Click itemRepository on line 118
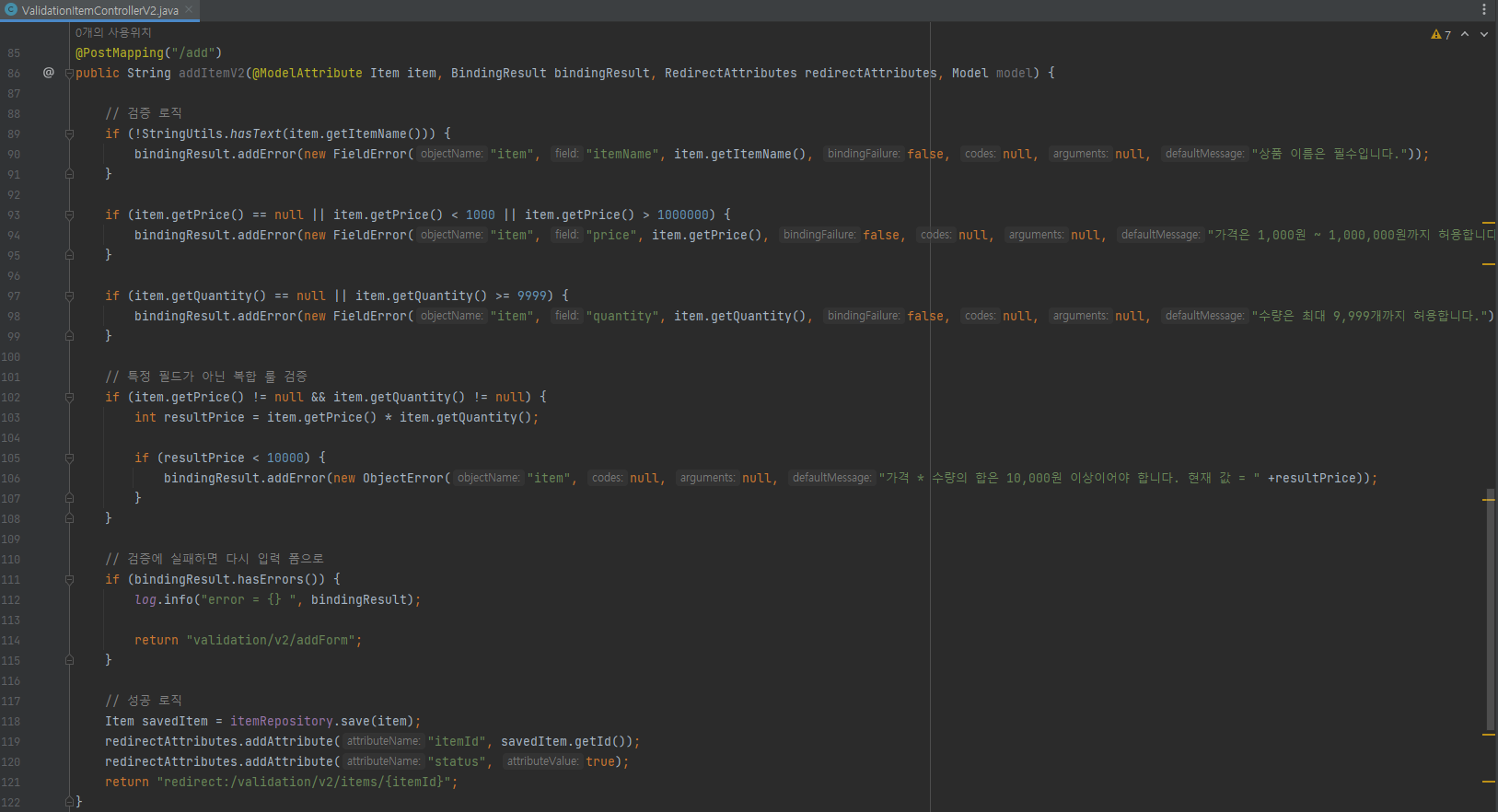 click(282, 721)
